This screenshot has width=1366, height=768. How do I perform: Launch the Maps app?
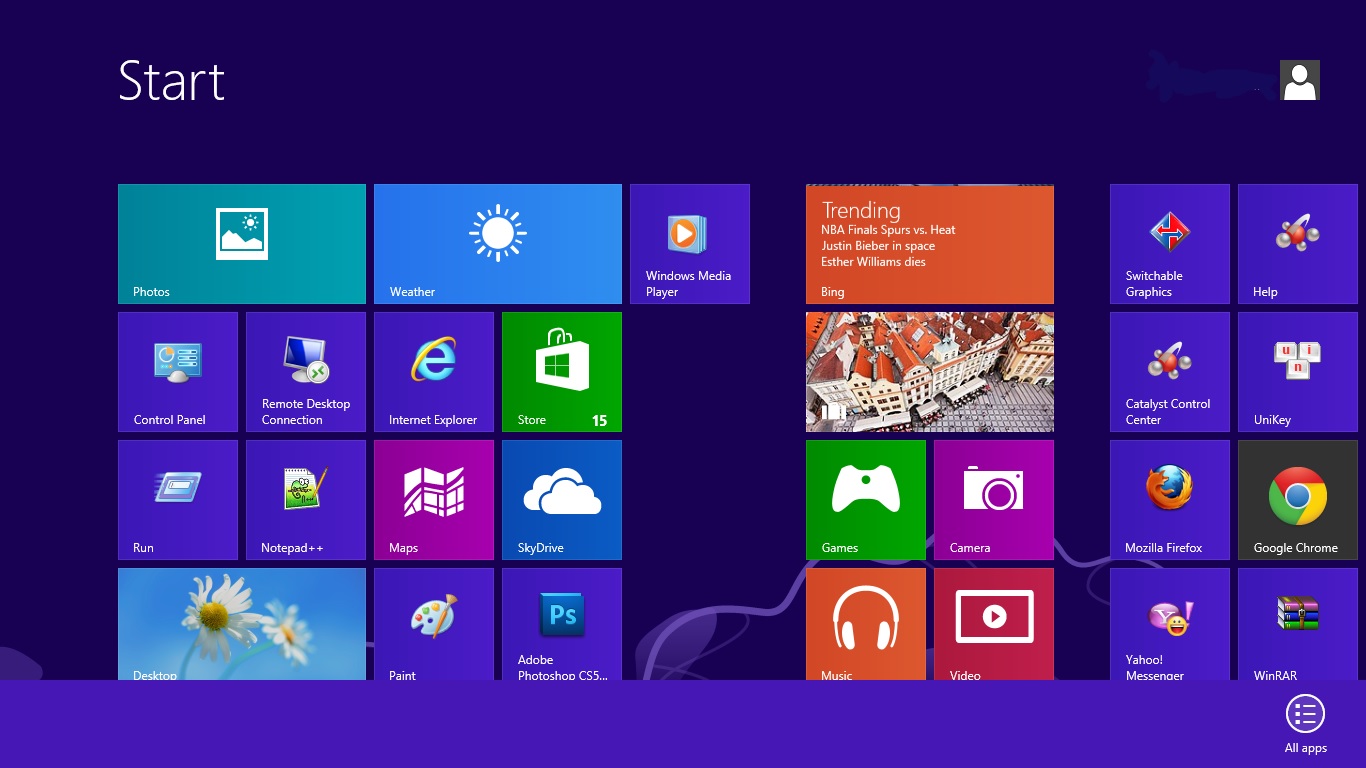coord(434,499)
